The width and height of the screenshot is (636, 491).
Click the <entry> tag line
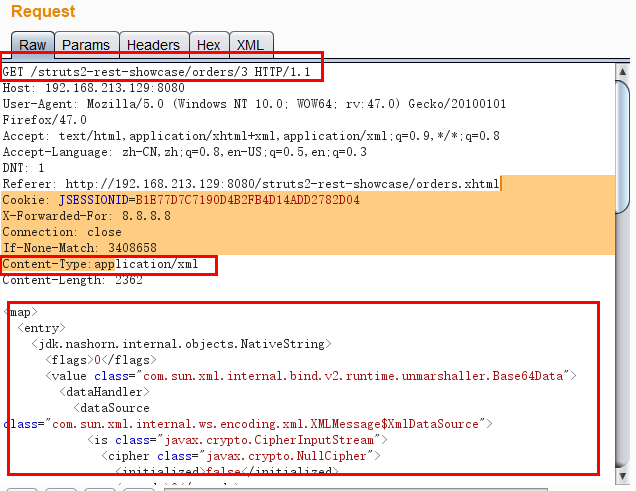coord(41,328)
